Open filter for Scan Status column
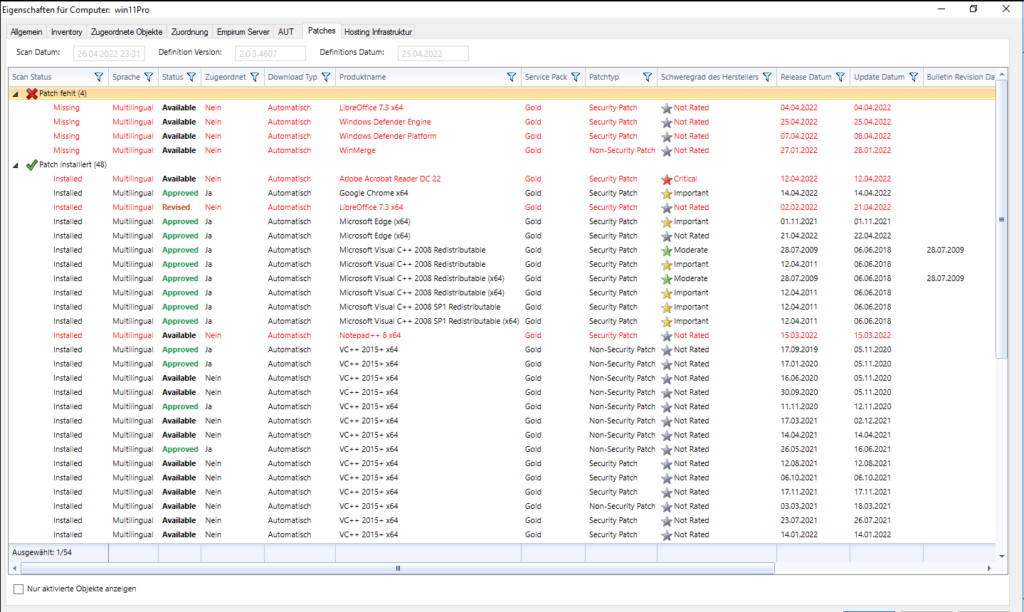Screen dimensions: 1024x612 point(99,77)
